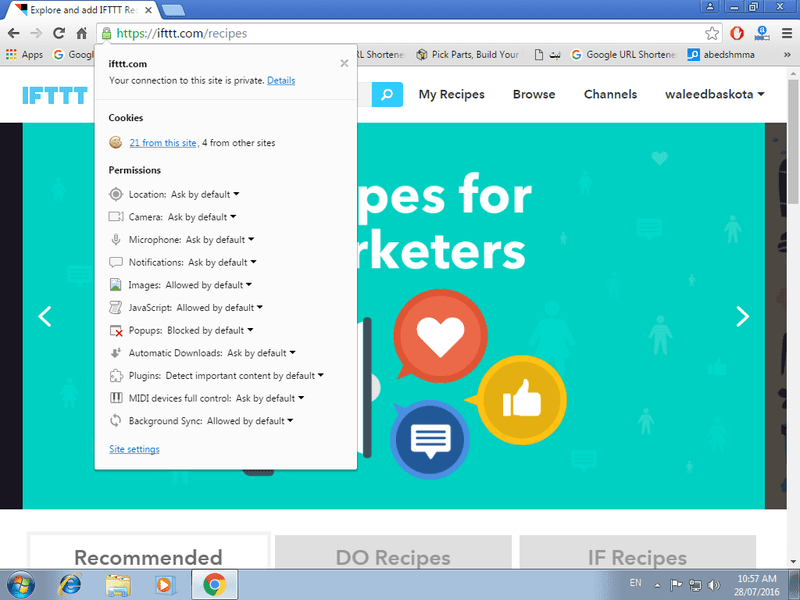Image resolution: width=800 pixels, height=600 pixels.
Task: Open the Channels navigation item
Action: point(610,94)
